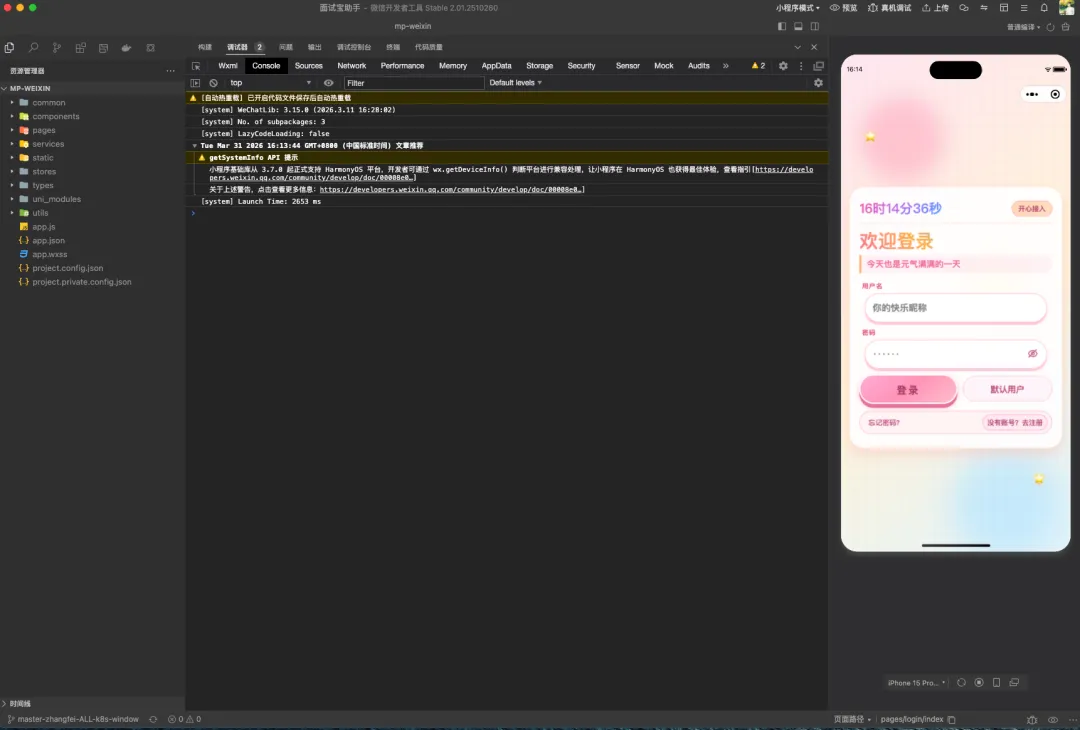Screen dimensions: 1080x730
Task: Toggle the left sidebar layout icon
Action: [782, 26]
